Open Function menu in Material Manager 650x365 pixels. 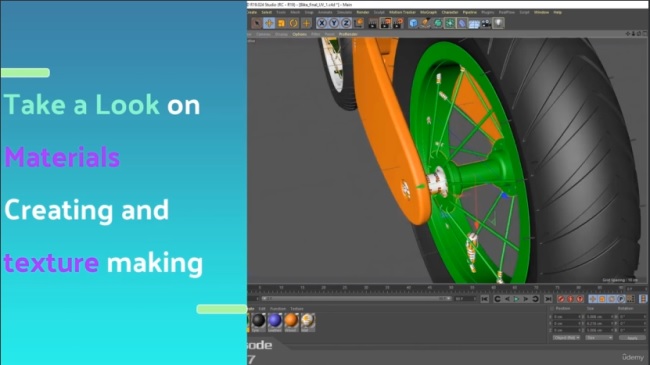[x=278, y=309]
